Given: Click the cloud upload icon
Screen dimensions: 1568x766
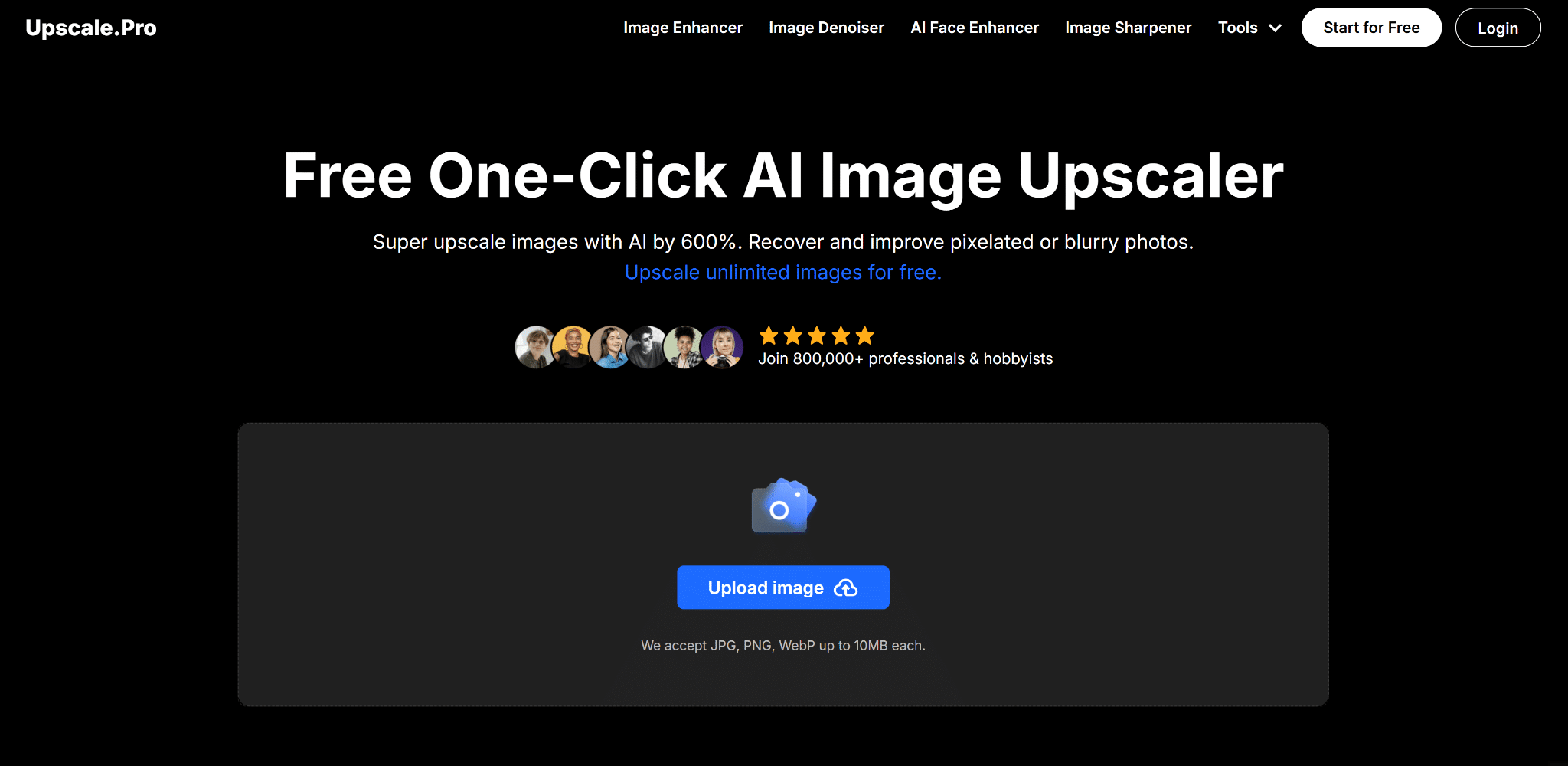Looking at the screenshot, I should pyautogui.click(x=845, y=588).
